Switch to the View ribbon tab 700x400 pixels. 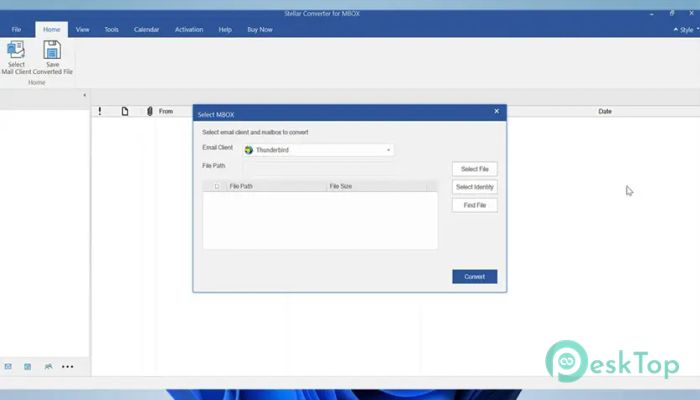[x=82, y=29]
